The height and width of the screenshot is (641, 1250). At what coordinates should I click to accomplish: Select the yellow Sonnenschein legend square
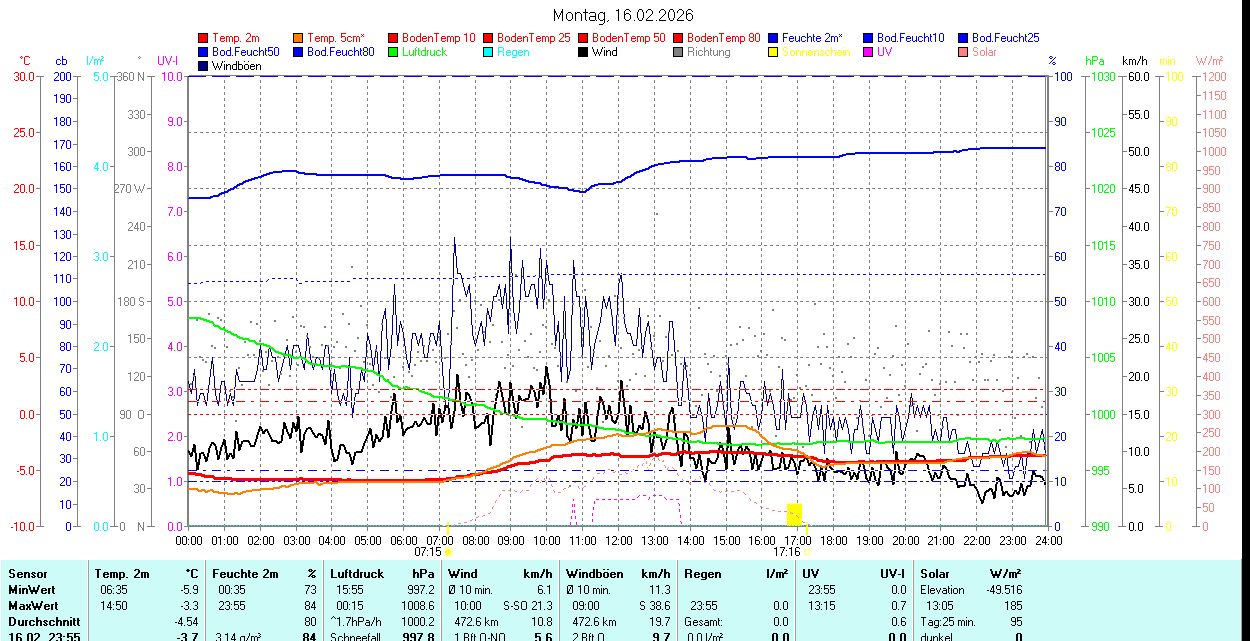pyautogui.click(x=774, y=52)
